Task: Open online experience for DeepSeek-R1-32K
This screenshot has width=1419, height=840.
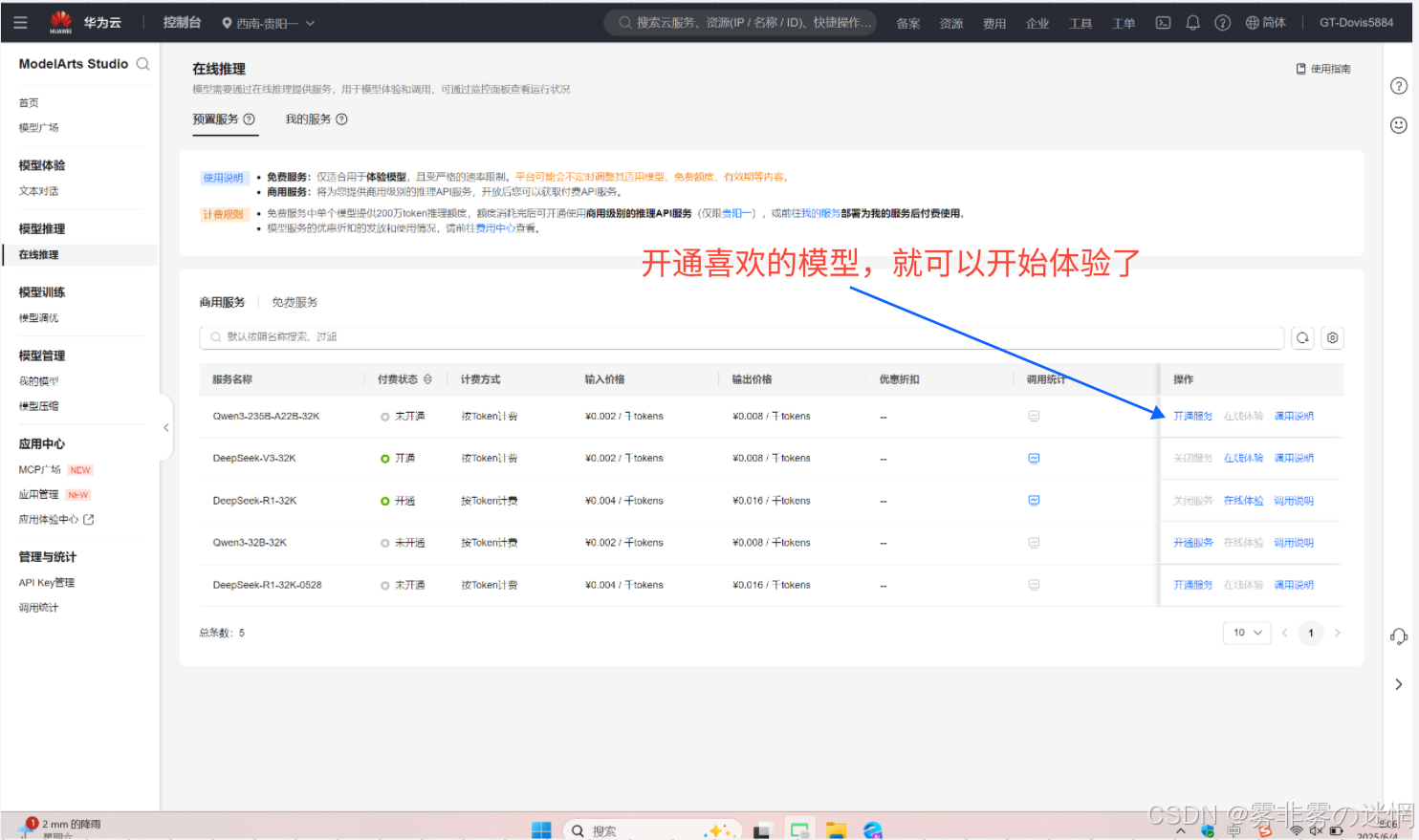Action: click(x=1243, y=501)
